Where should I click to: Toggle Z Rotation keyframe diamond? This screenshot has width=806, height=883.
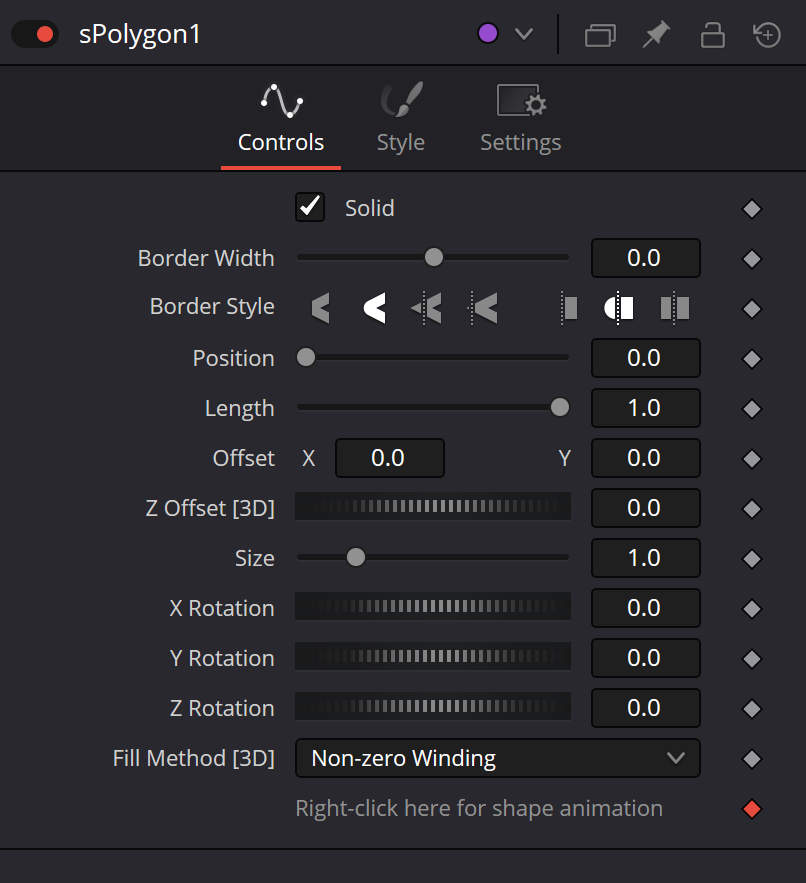(752, 709)
